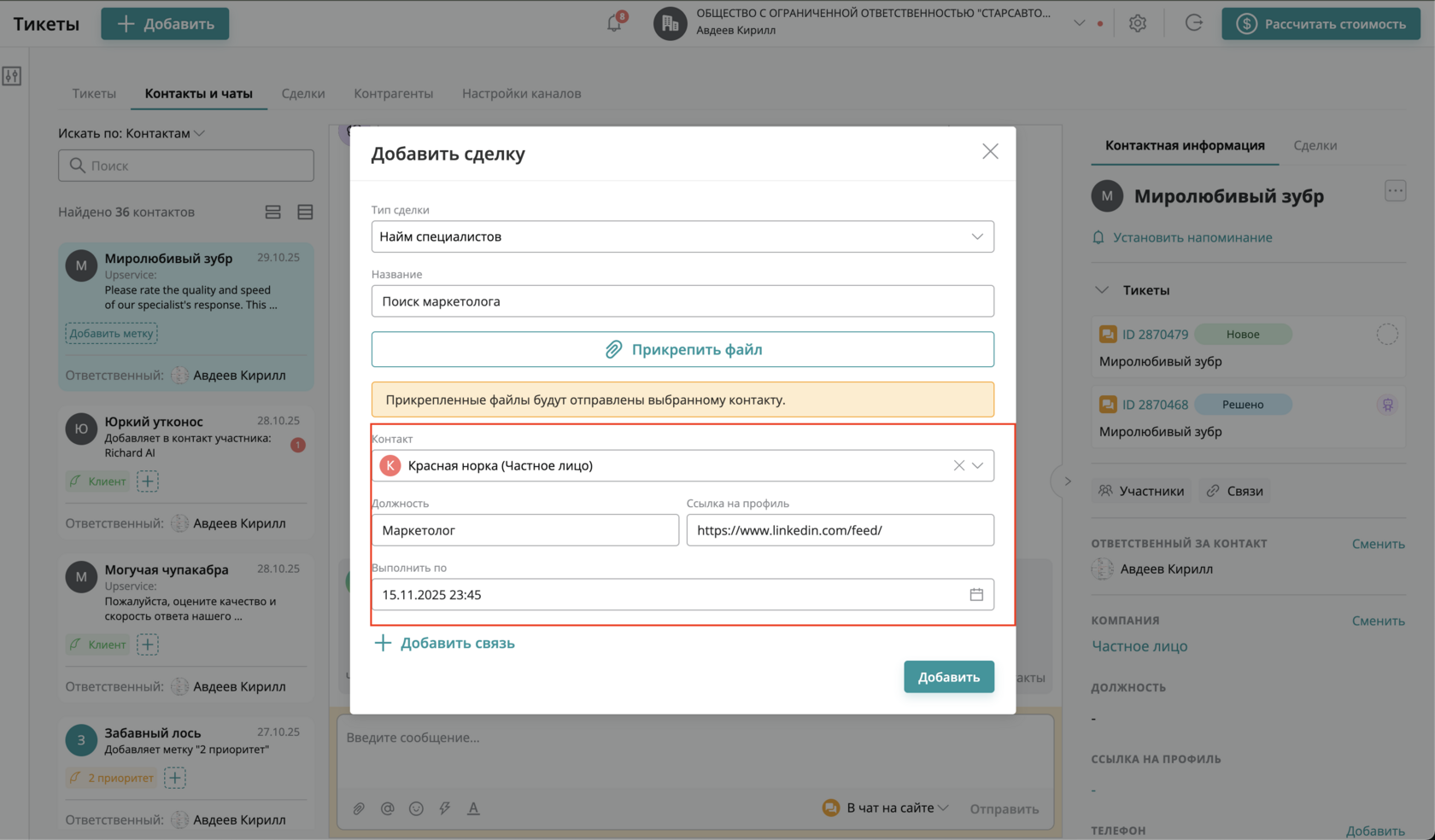The height and width of the screenshot is (840, 1435).
Task: Open quick replies lightning icon
Action: pyautogui.click(x=445, y=808)
